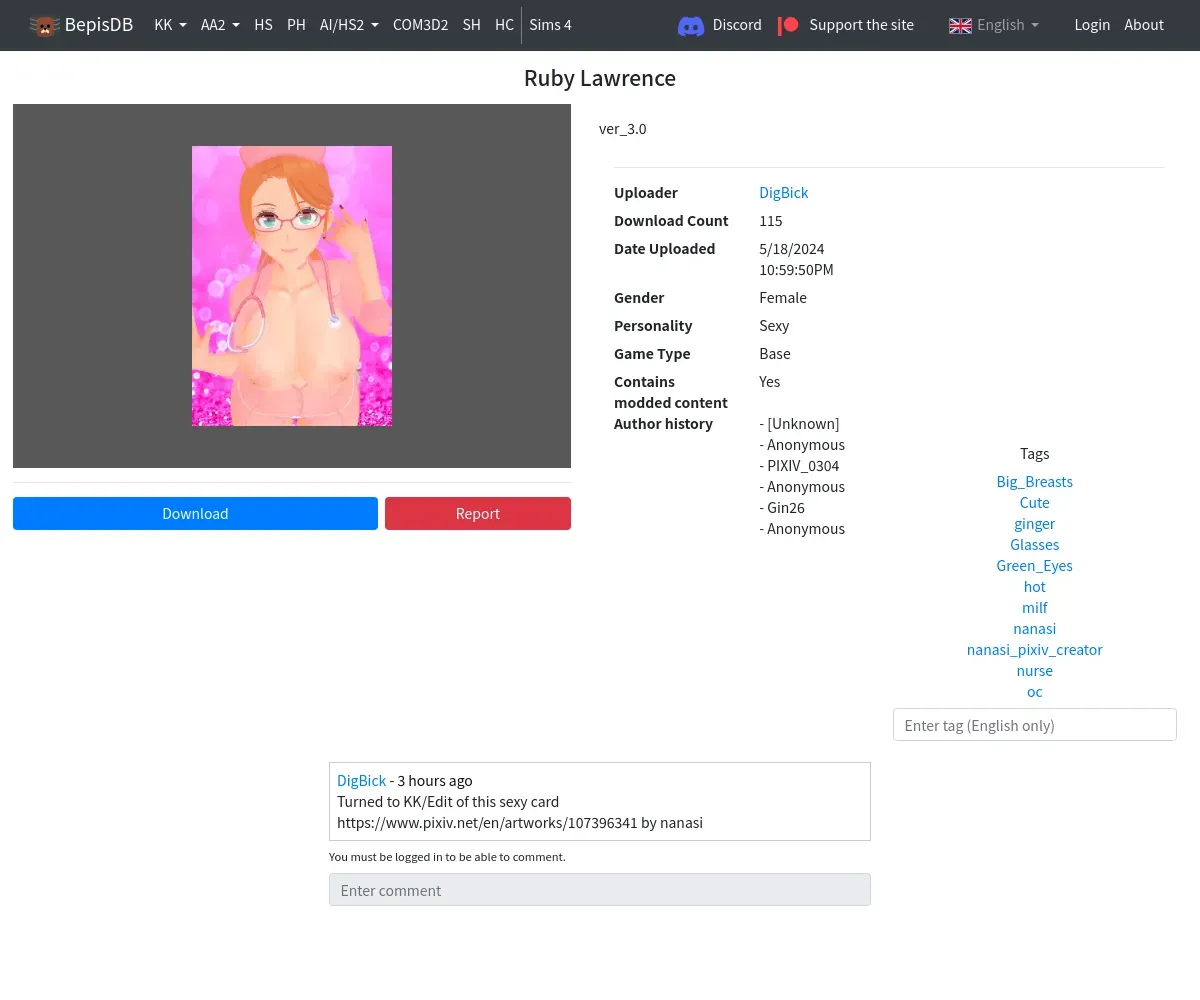Viewport: 1200px width, 1000px height.
Task: Click the BepisDB logo icon
Action: click(x=44, y=25)
